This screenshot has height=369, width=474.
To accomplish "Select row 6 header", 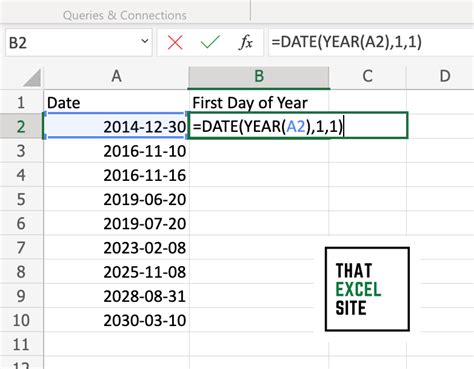I will click(x=21, y=224).
